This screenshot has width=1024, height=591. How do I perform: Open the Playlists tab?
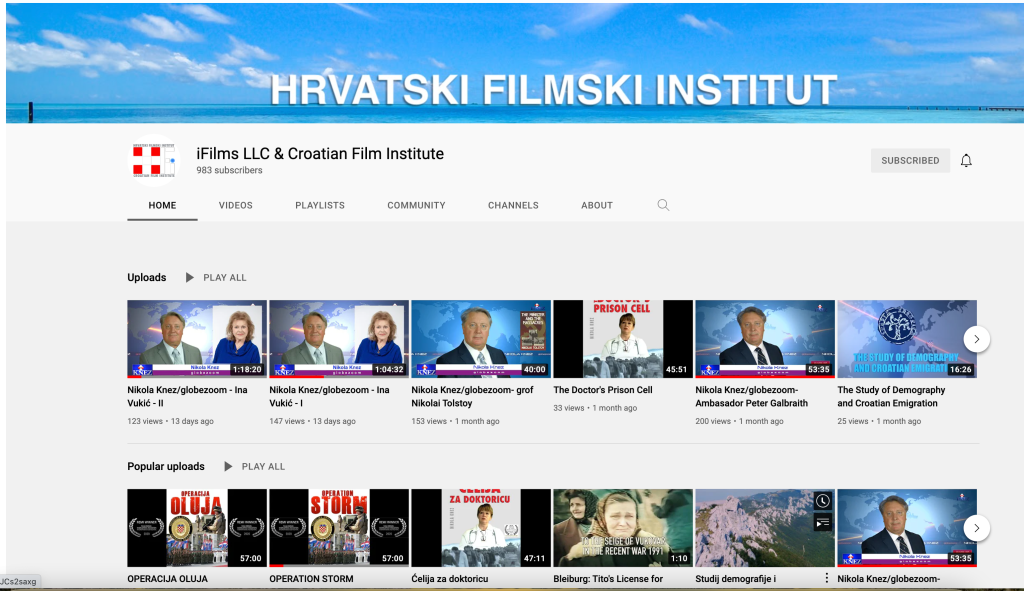tap(320, 205)
